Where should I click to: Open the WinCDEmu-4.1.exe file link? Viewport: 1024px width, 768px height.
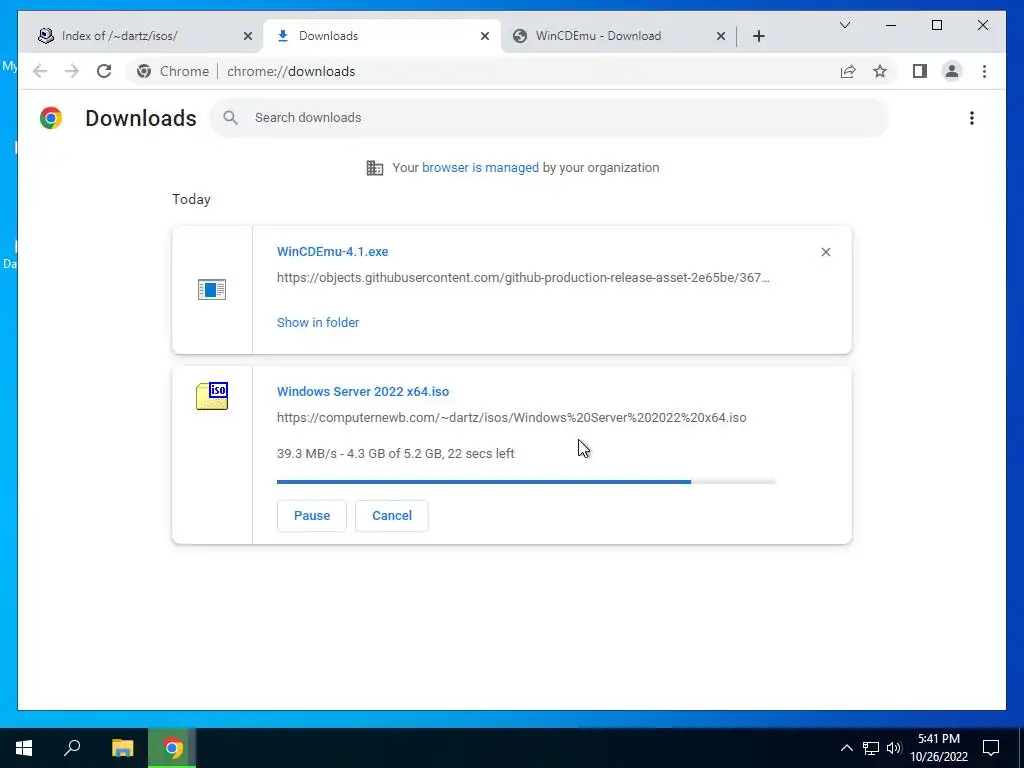pos(332,252)
